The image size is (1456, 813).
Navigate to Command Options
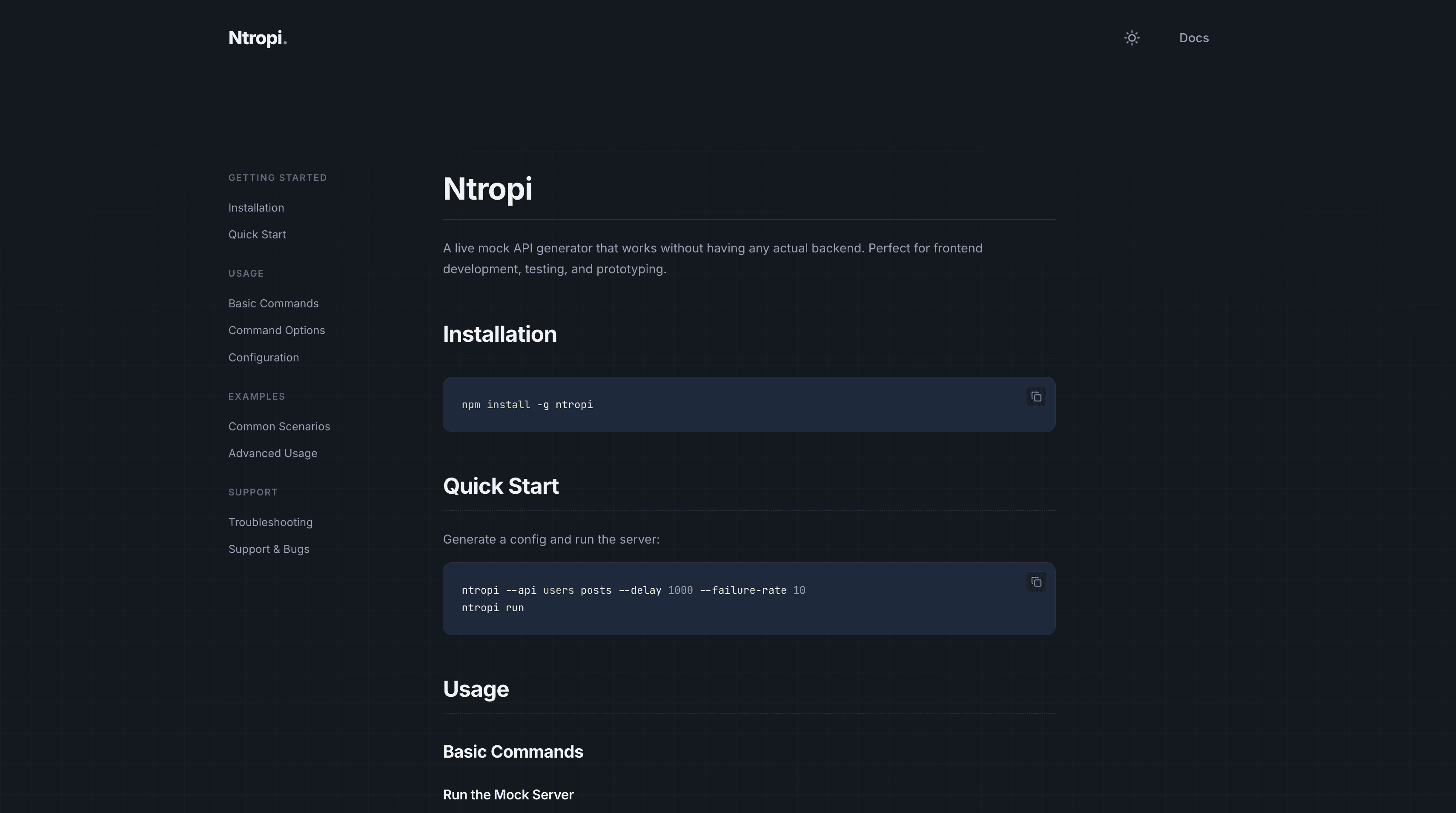(276, 330)
